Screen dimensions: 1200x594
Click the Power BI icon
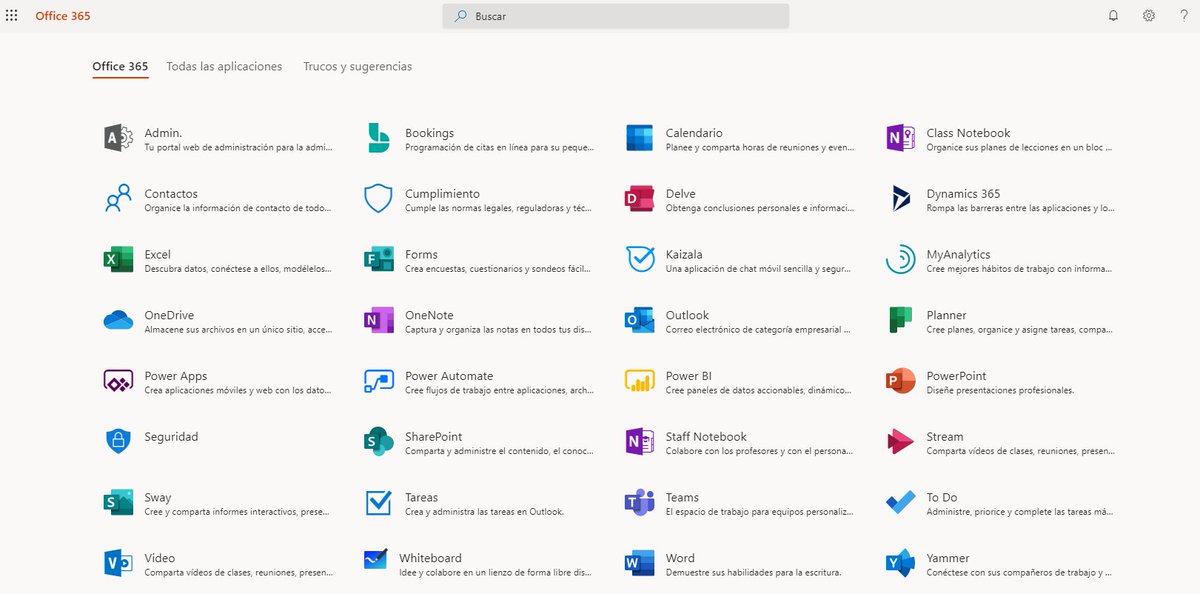(639, 382)
